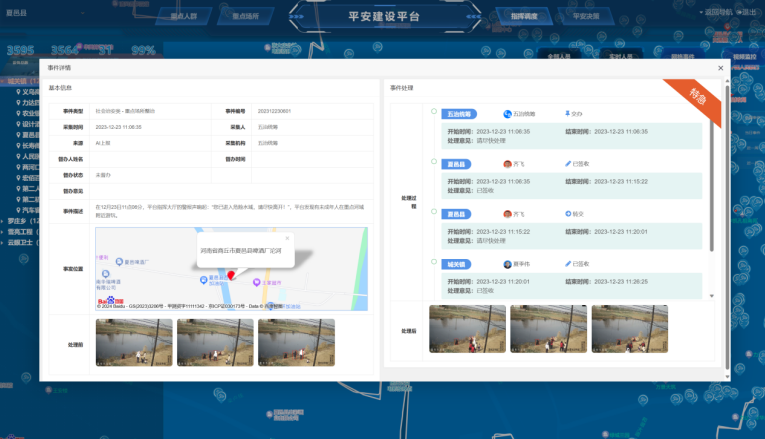765x439 pixels.
Task: Click the 采集时间 value 2023-12-23 11:06:35
Action: click(x=118, y=127)
